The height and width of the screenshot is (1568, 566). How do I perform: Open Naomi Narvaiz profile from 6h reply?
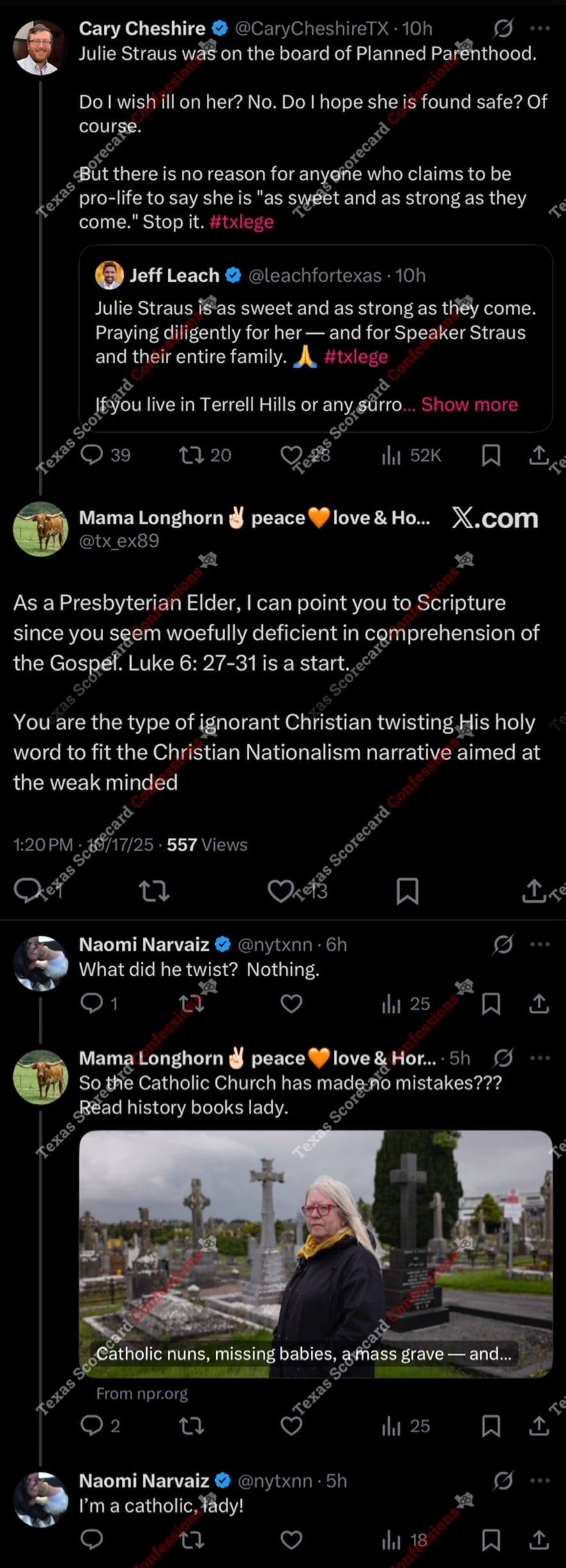click(144, 944)
